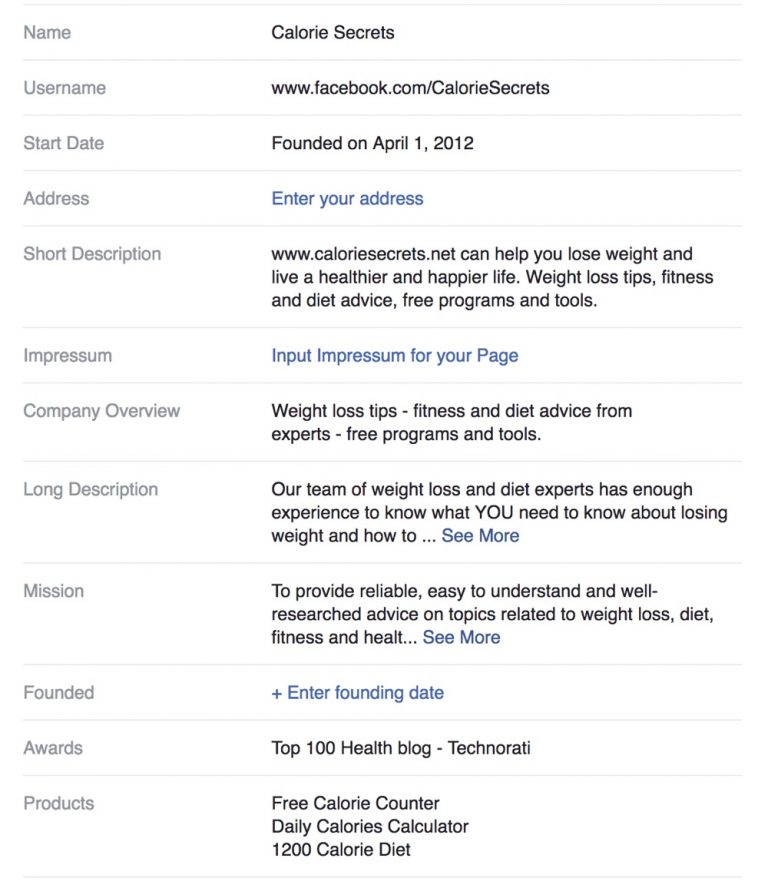Viewport: 768px width, 888px height.
Task: Select the Calorie Secrets name field
Action: click(332, 32)
